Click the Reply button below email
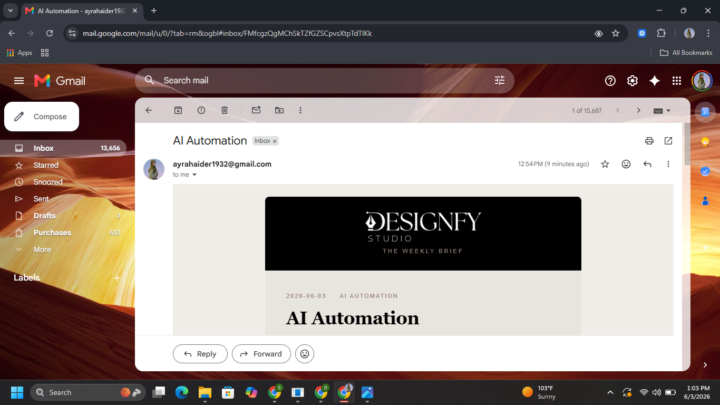Viewport: 720px width, 405px height. coord(200,354)
